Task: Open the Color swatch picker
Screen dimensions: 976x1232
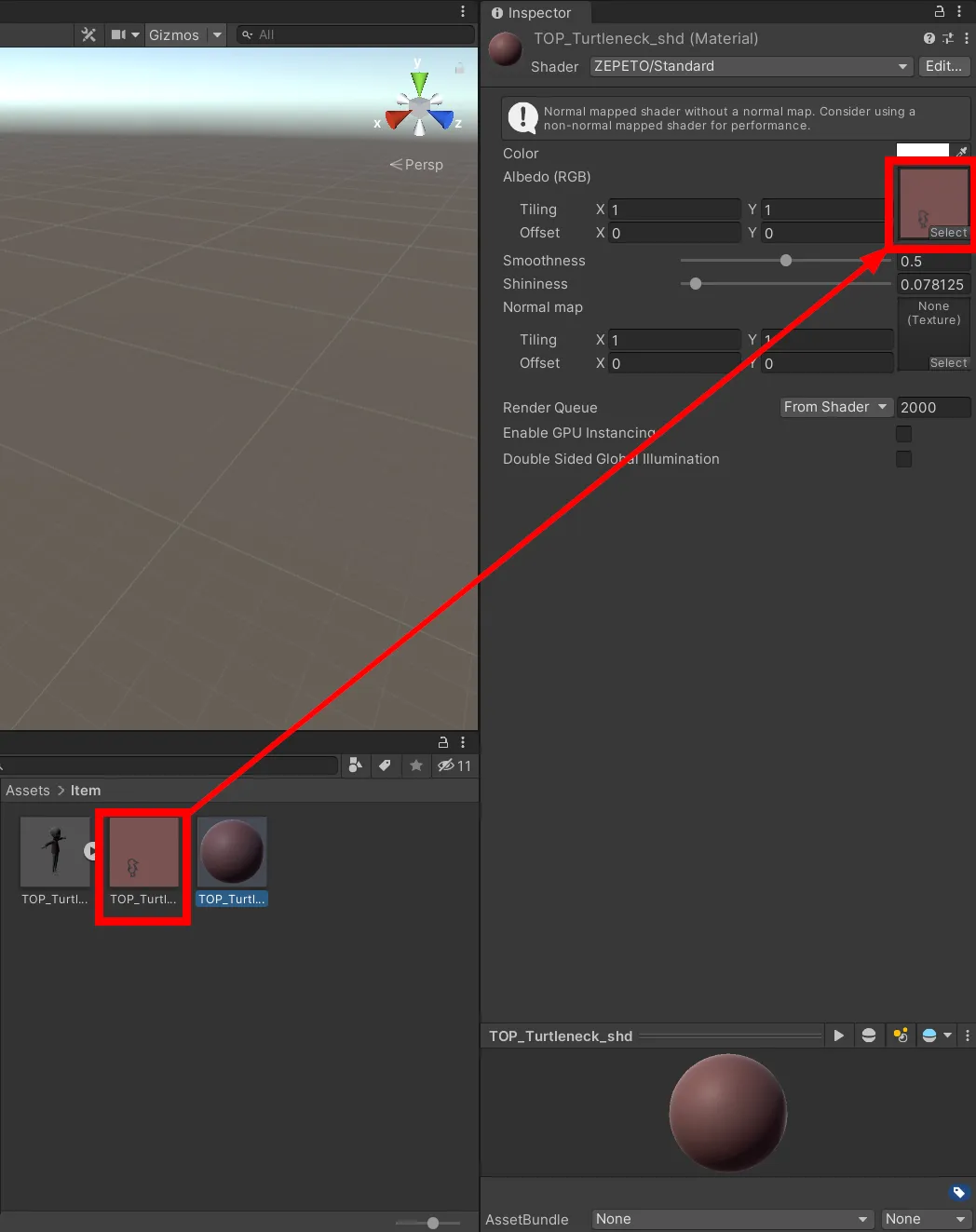Action: (x=922, y=150)
